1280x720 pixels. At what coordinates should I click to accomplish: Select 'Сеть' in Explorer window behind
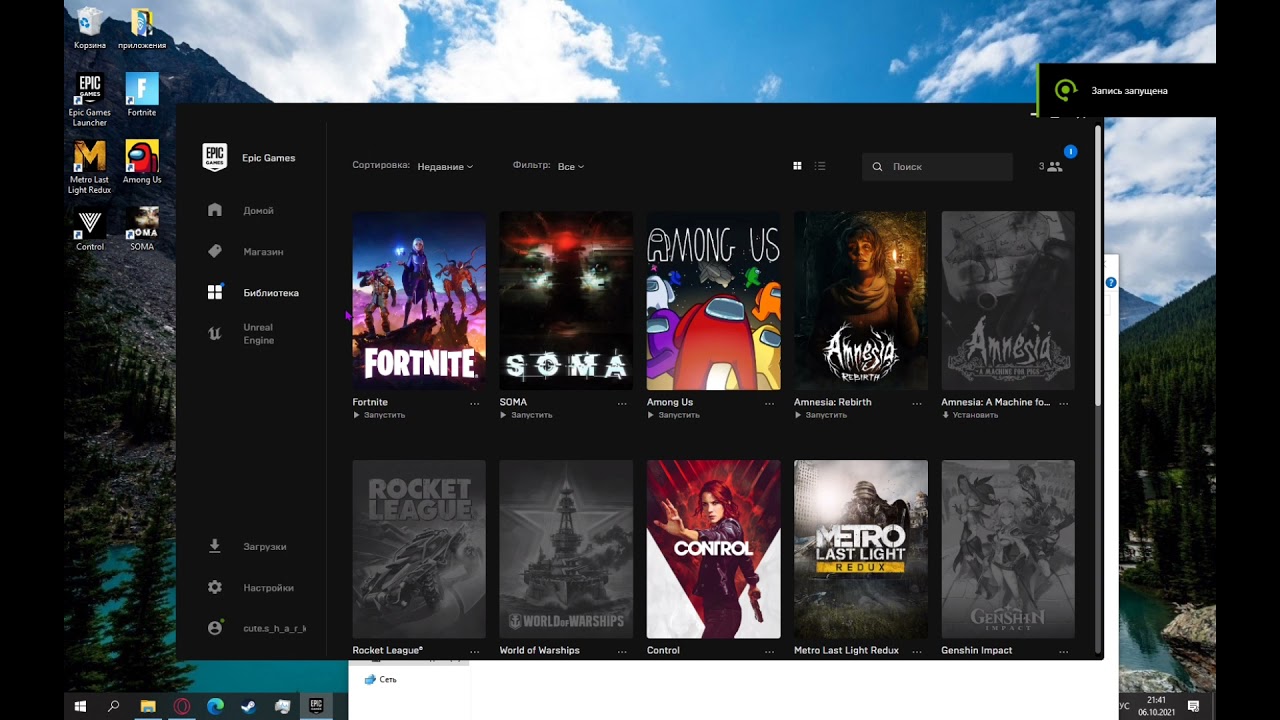(x=381, y=679)
